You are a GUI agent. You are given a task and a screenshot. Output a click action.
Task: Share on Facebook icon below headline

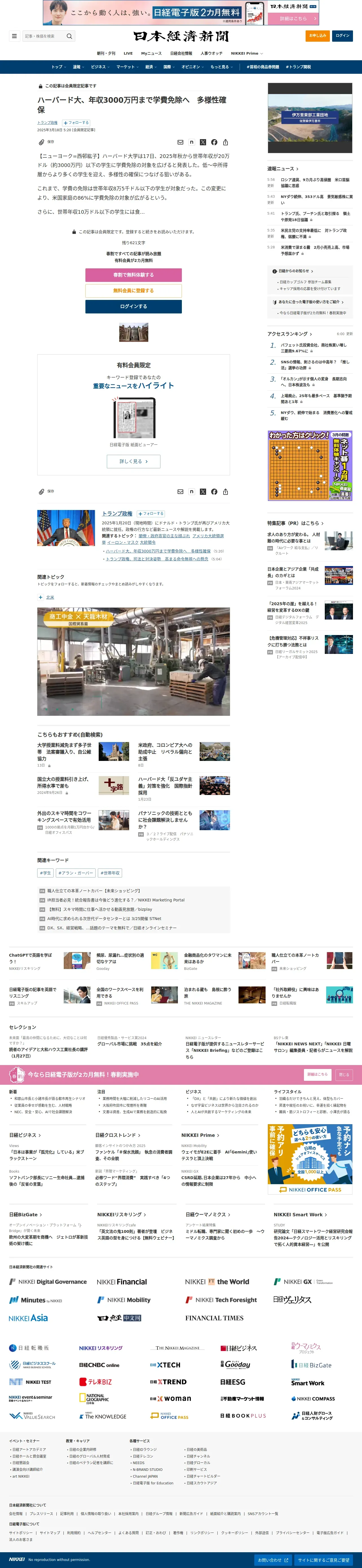tap(214, 142)
